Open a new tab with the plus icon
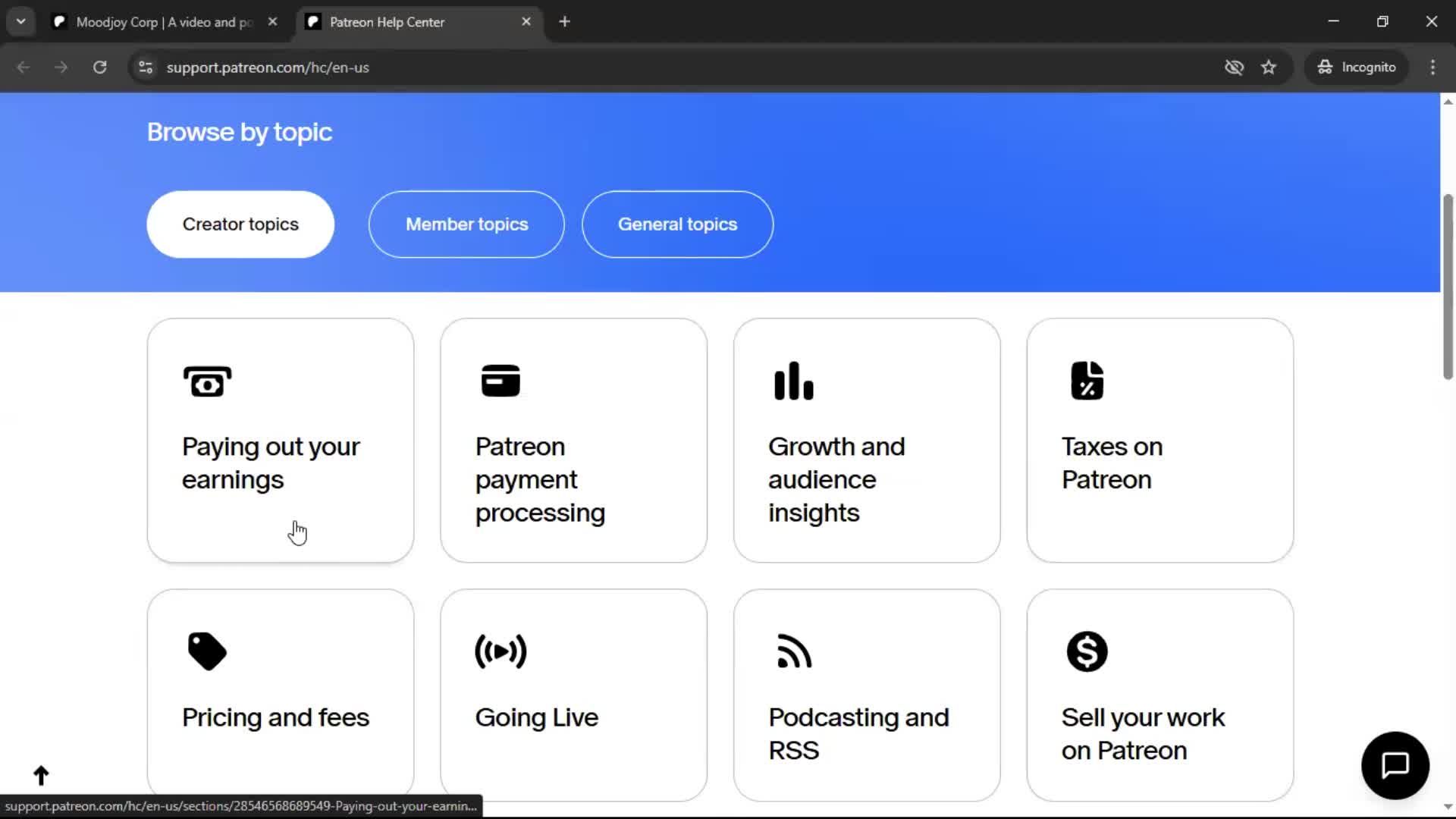Screen dimensions: 1456x819 click(564, 22)
